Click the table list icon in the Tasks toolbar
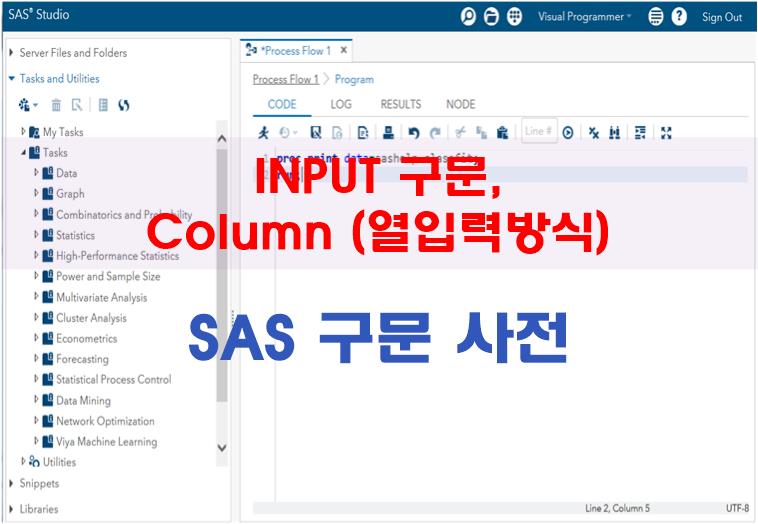Image resolution: width=758 pixels, height=524 pixels. pyautogui.click(x=103, y=105)
